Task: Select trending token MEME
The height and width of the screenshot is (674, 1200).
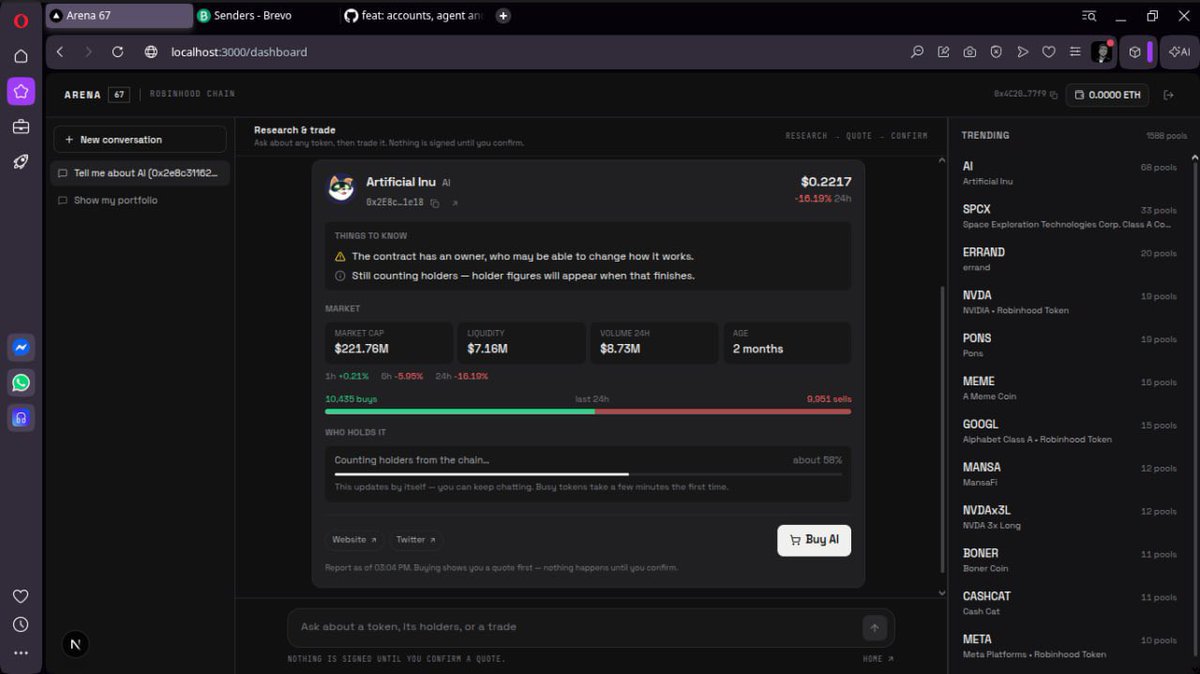Action: click(x=1070, y=388)
